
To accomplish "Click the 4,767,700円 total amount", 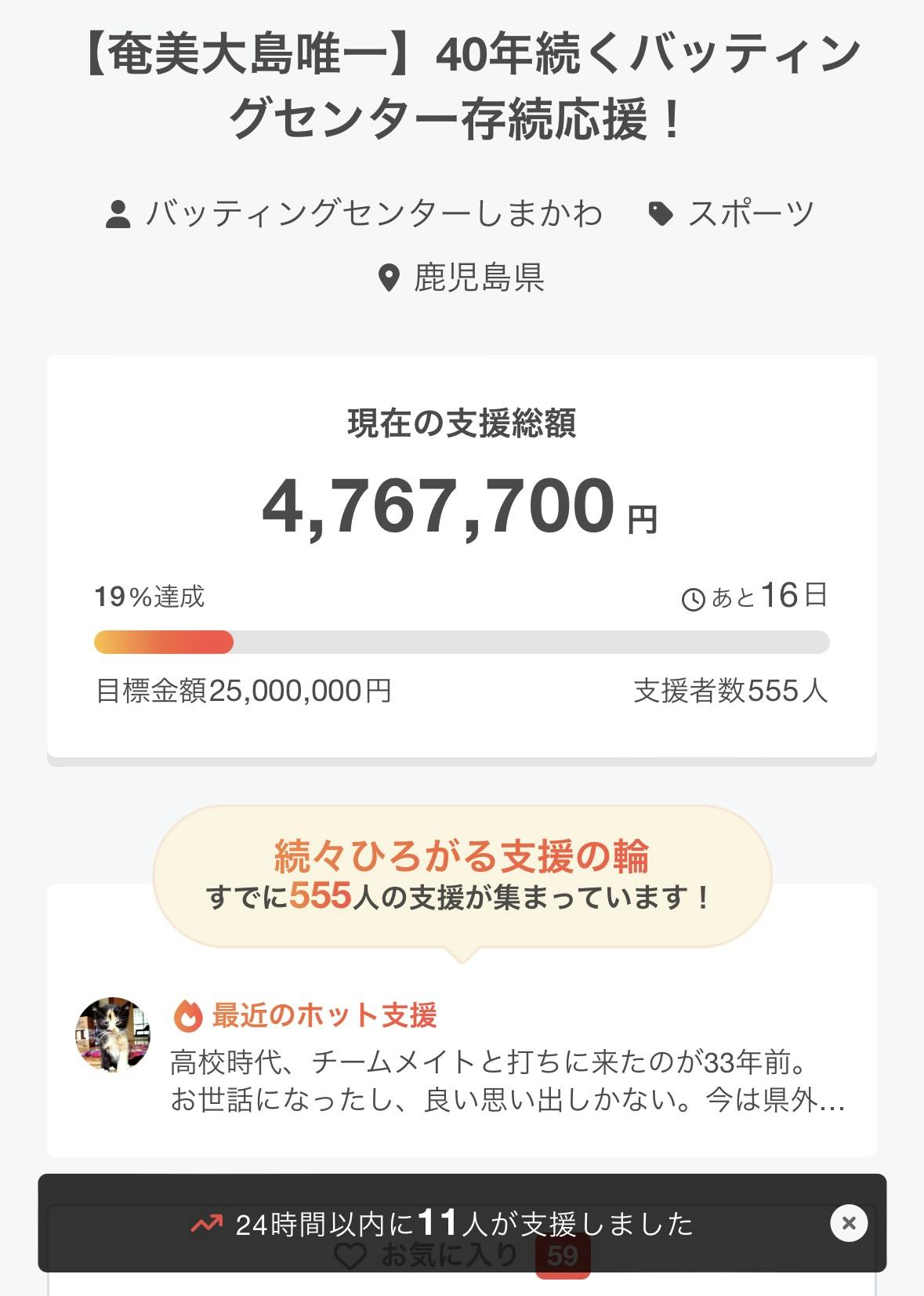I will 460,507.
